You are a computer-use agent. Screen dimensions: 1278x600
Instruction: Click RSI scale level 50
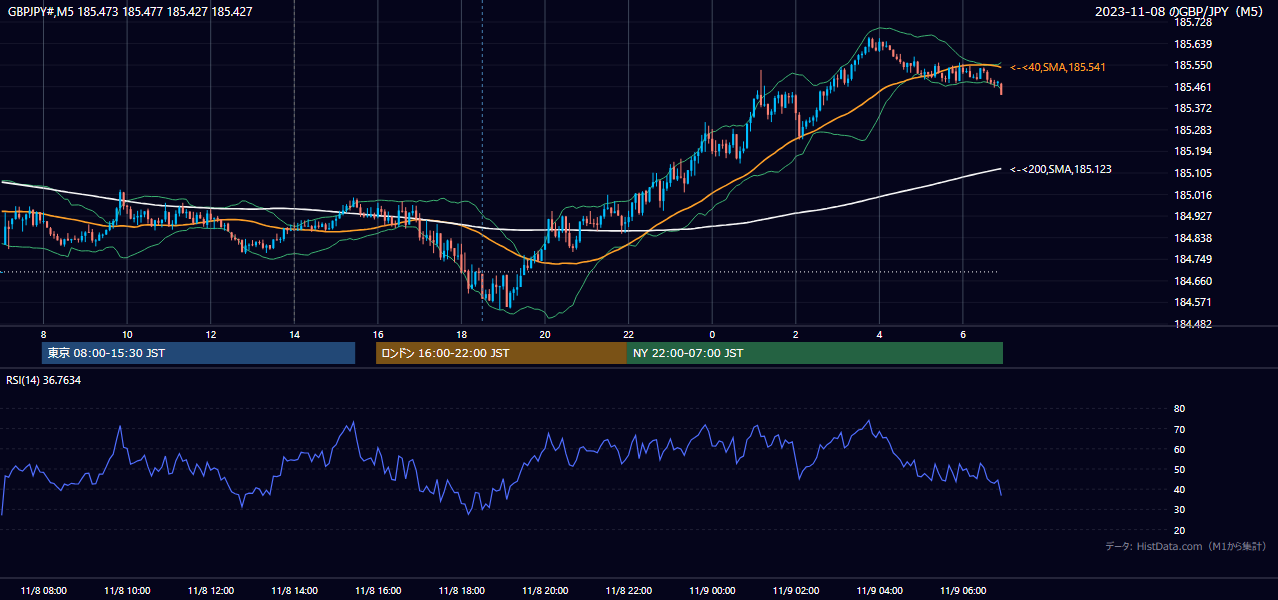click(x=1179, y=469)
